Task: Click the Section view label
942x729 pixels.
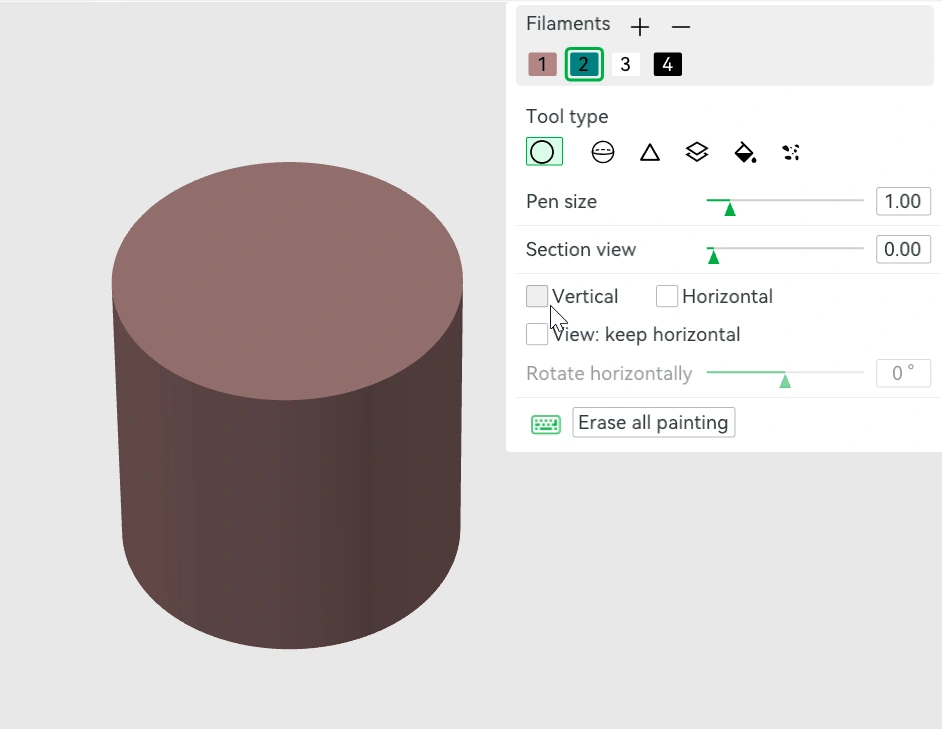Action: pos(581,249)
